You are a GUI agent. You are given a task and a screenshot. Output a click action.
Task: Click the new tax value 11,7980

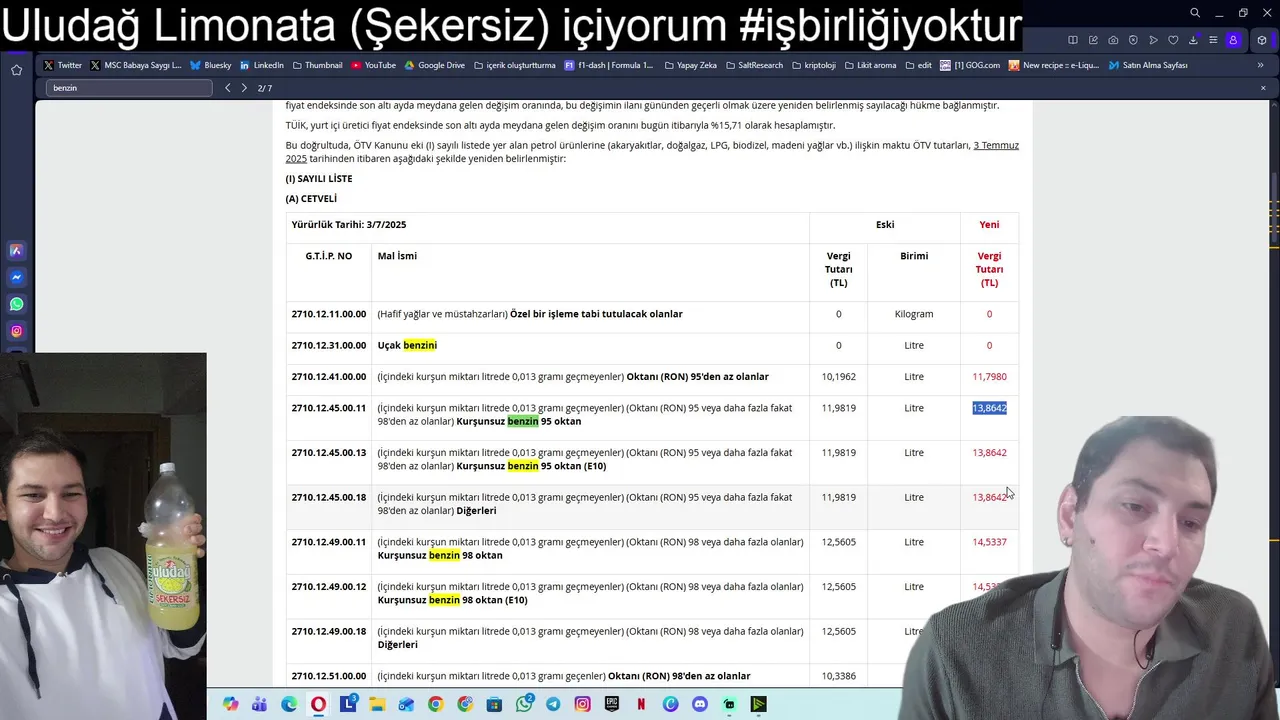(x=989, y=377)
